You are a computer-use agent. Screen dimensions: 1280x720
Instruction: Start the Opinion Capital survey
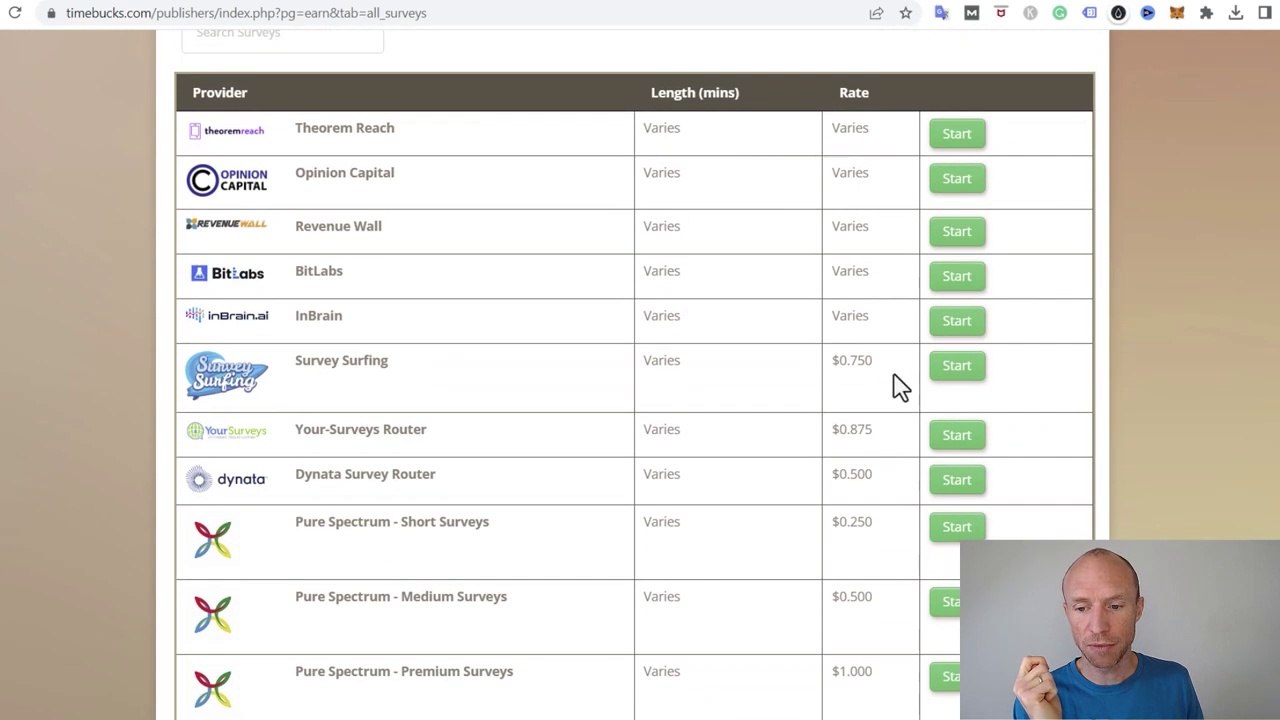957,179
